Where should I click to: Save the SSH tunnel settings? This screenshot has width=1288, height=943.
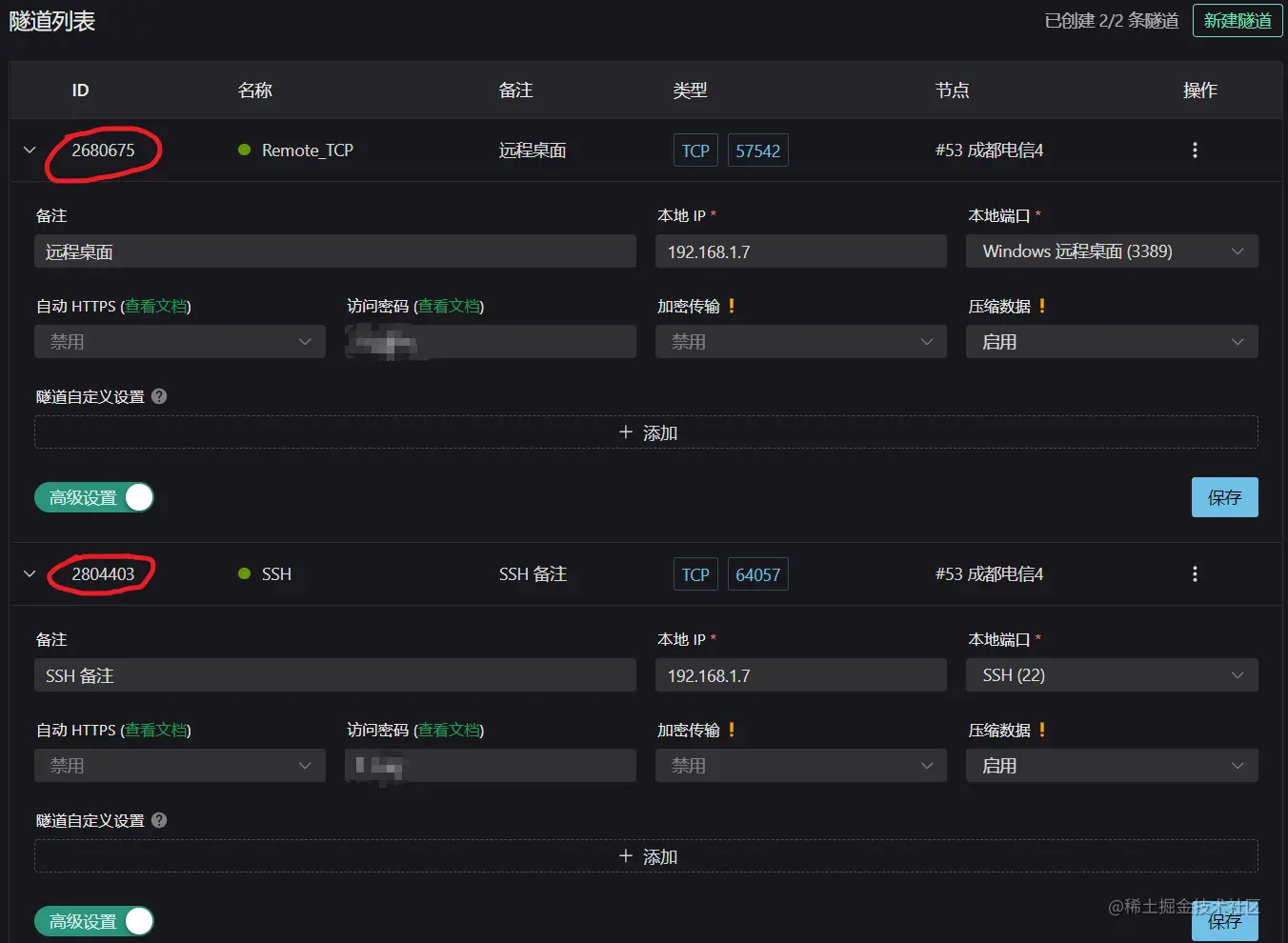point(1224,921)
